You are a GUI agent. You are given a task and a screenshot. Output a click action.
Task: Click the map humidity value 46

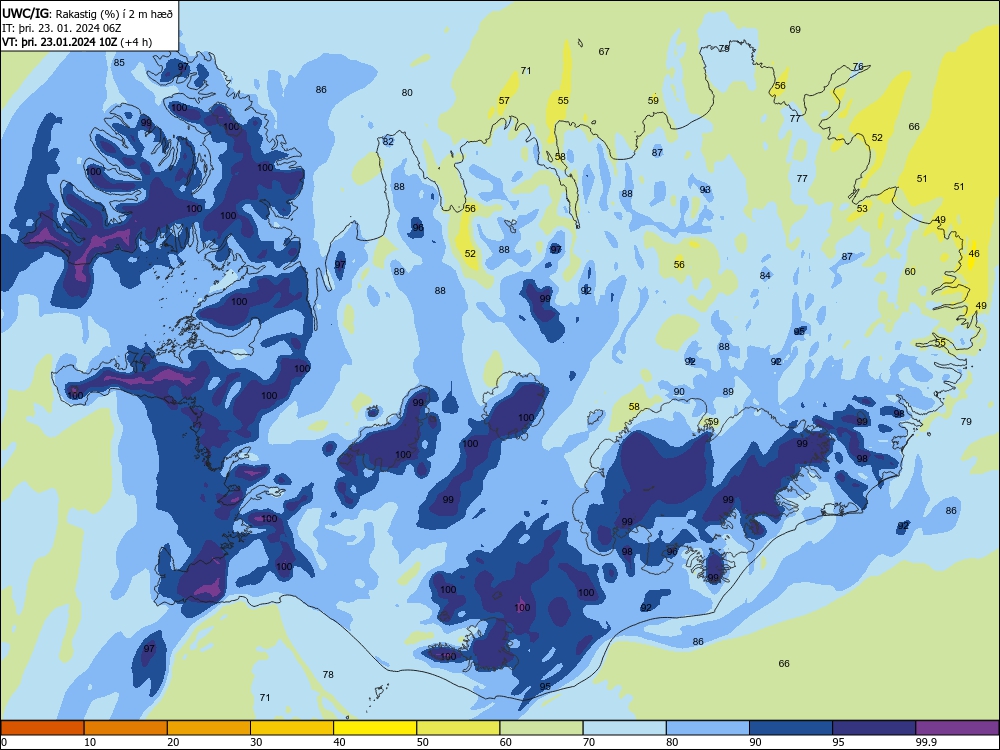974,254
